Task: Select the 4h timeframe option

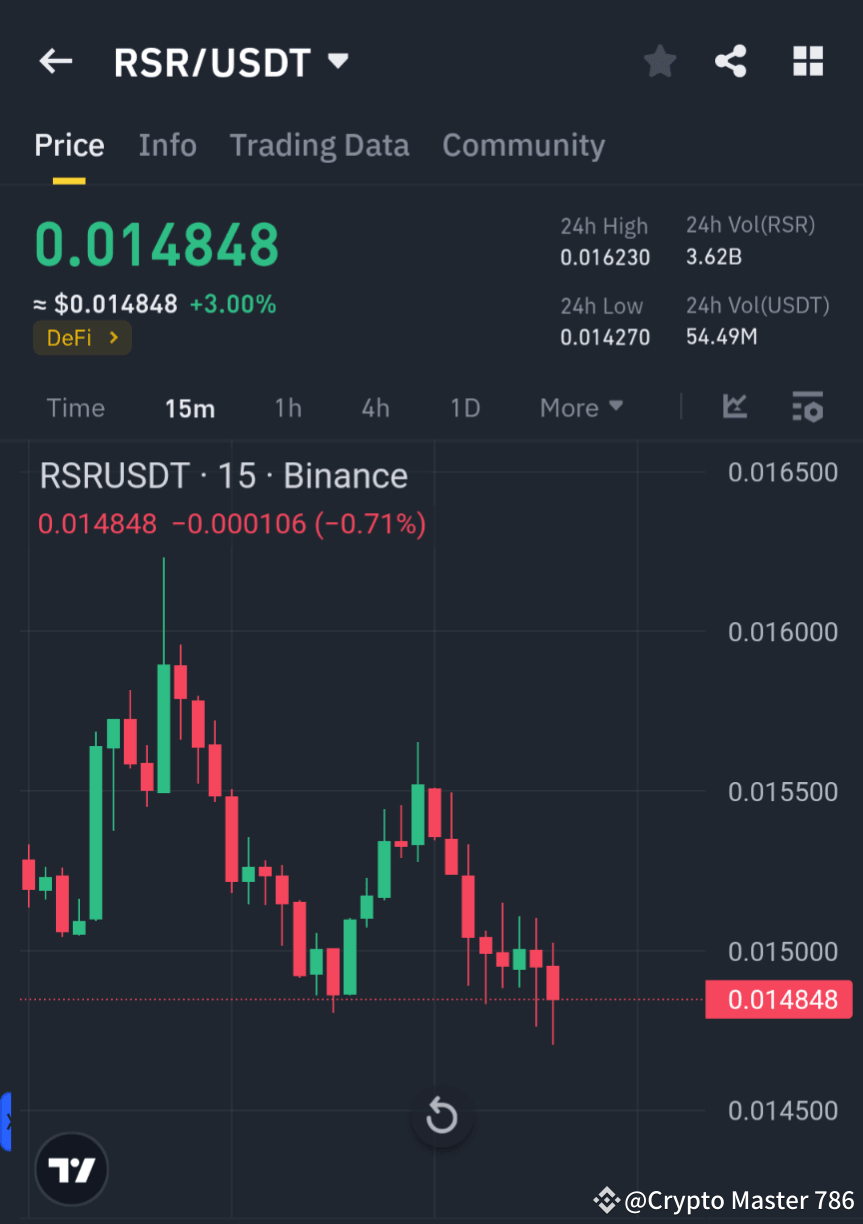Action: pyautogui.click(x=375, y=407)
